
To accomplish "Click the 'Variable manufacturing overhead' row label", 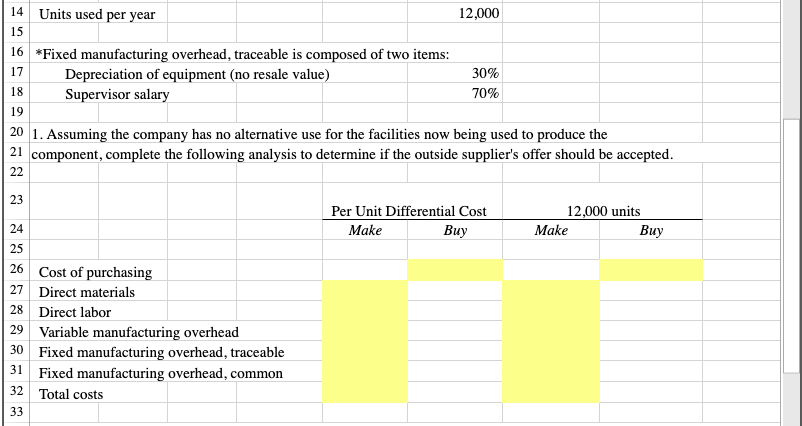I will coord(139,332).
